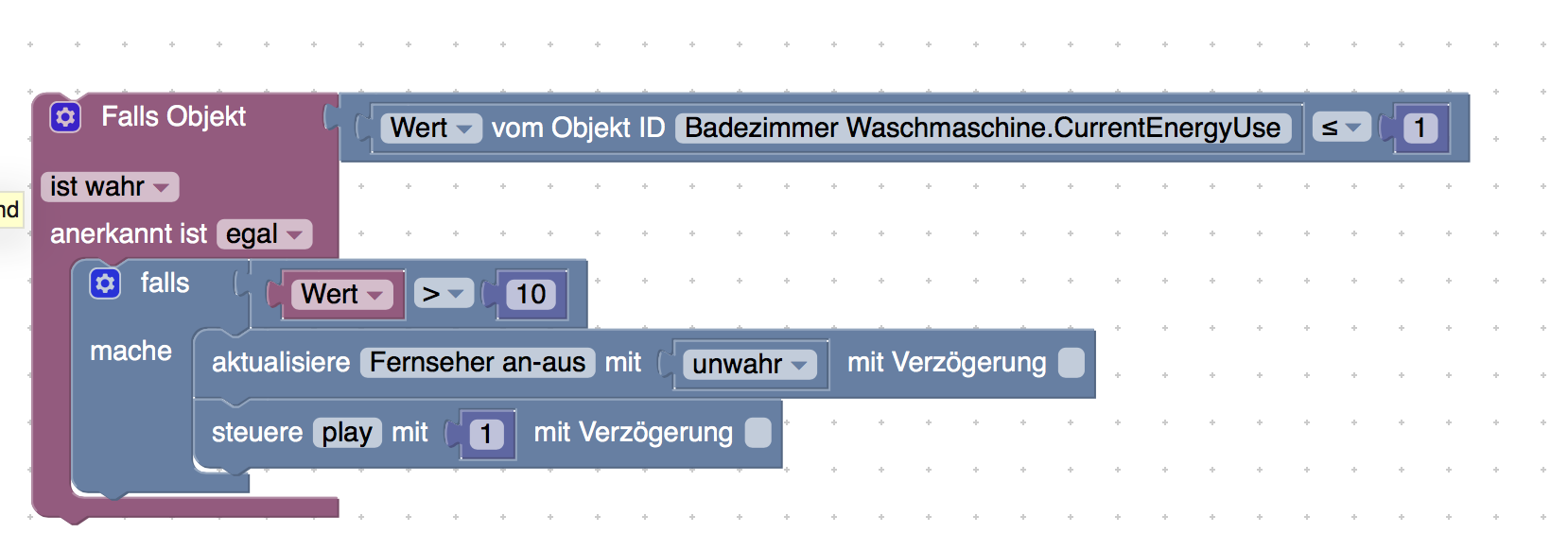Image resolution: width=1568 pixels, height=550 pixels.
Task: Click the 'aktualisiere' block label
Action: coord(281,362)
